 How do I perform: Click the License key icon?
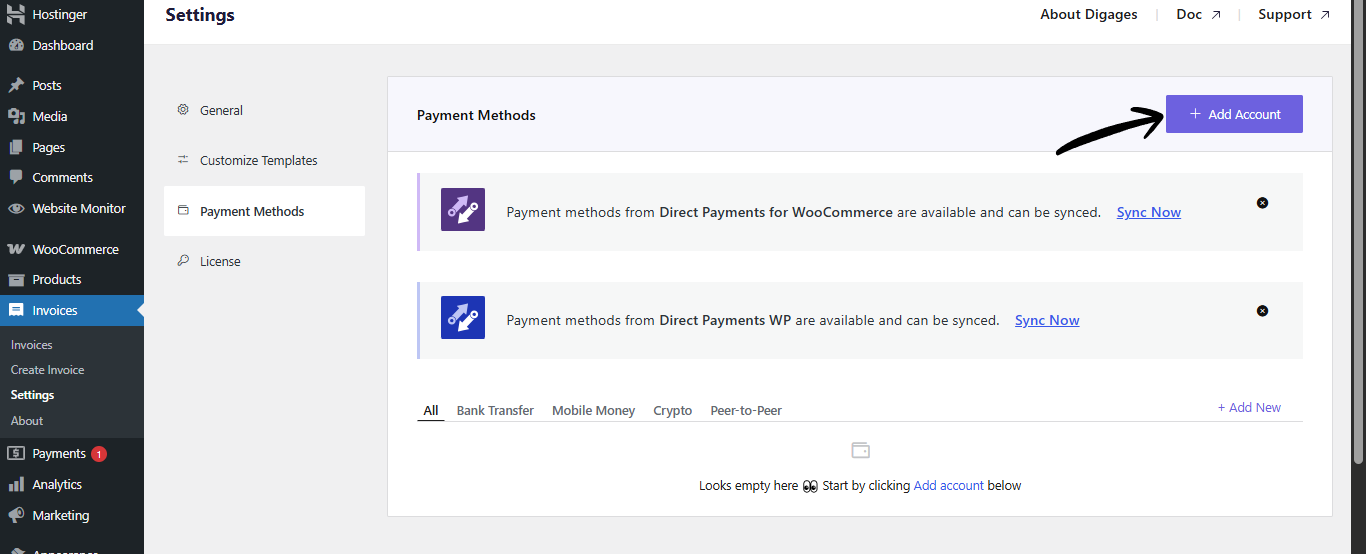click(183, 261)
